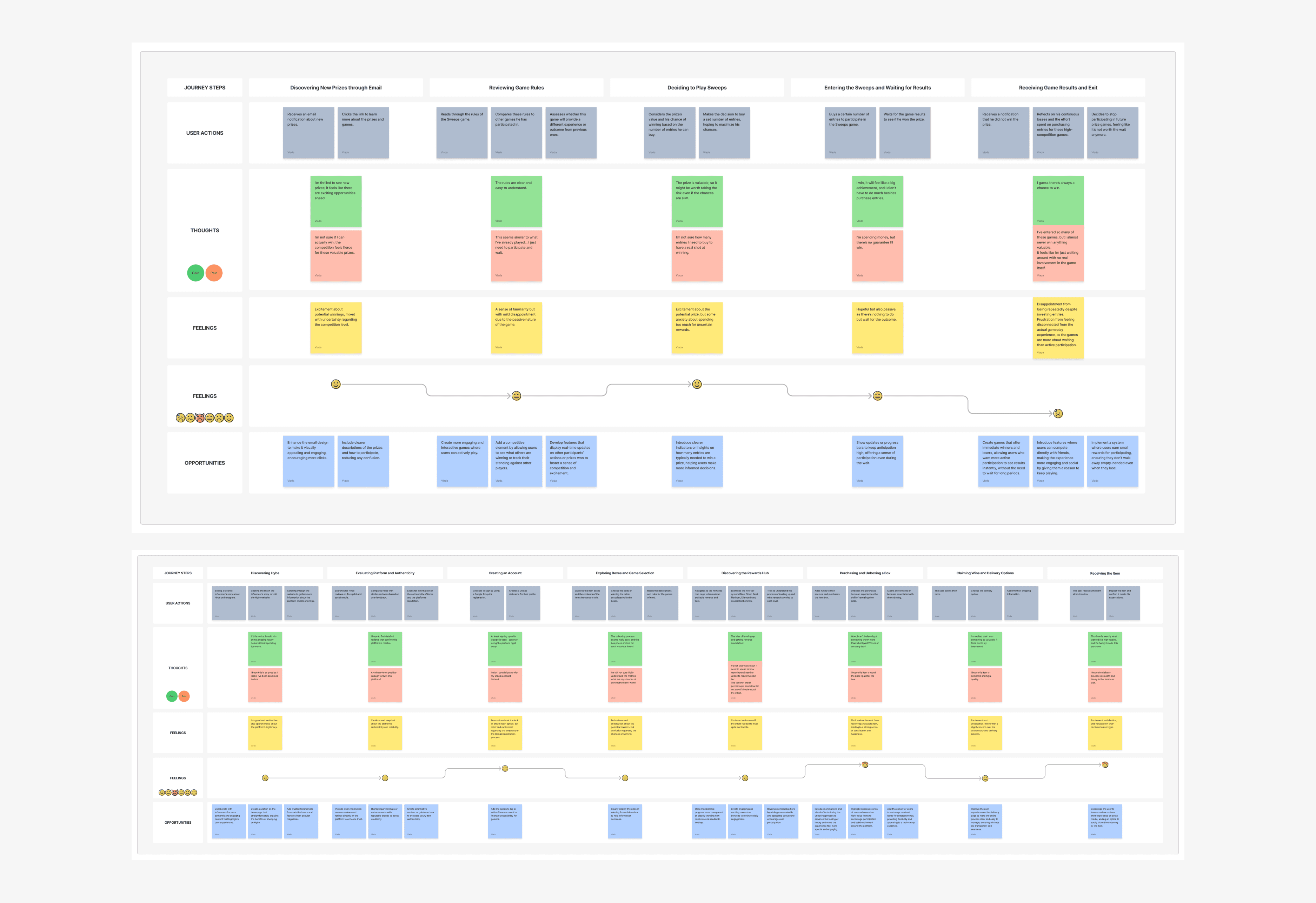Select the 'Deciding to Play Sweeps' header
This screenshot has height=903, width=1316.
tap(697, 88)
